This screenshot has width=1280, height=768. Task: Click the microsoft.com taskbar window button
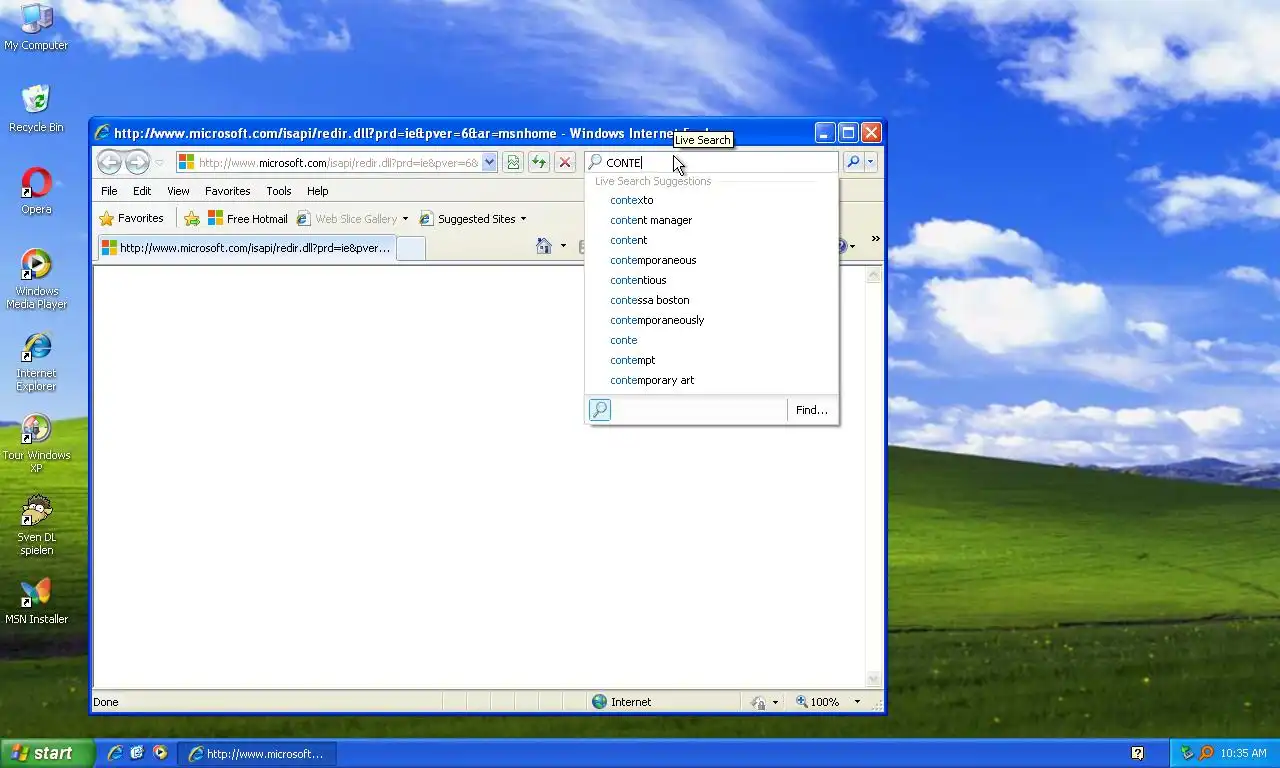[257, 754]
